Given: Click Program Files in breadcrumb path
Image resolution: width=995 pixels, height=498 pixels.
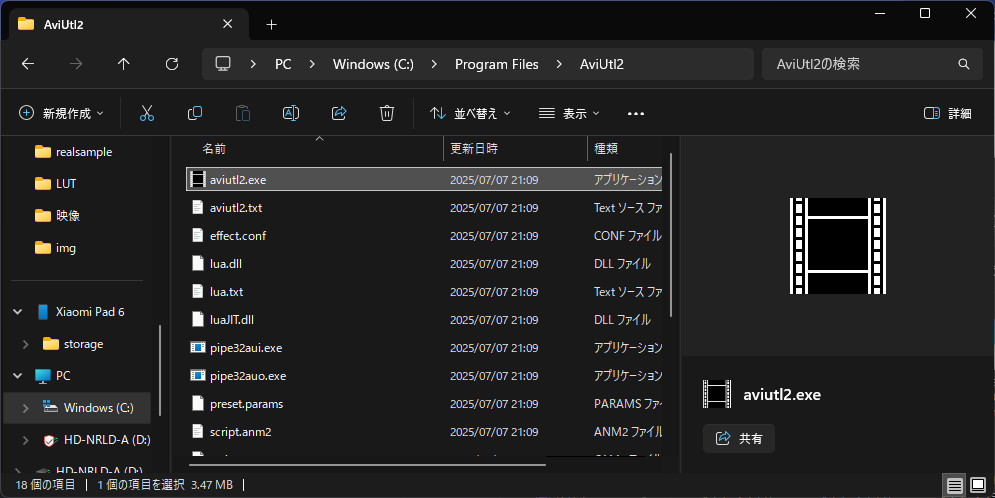Looking at the screenshot, I should coord(497,64).
